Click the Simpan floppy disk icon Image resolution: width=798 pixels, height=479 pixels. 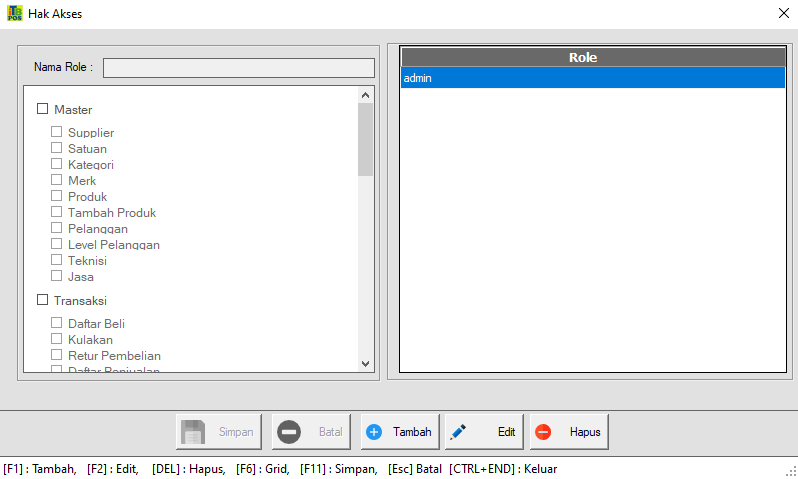[193, 432]
